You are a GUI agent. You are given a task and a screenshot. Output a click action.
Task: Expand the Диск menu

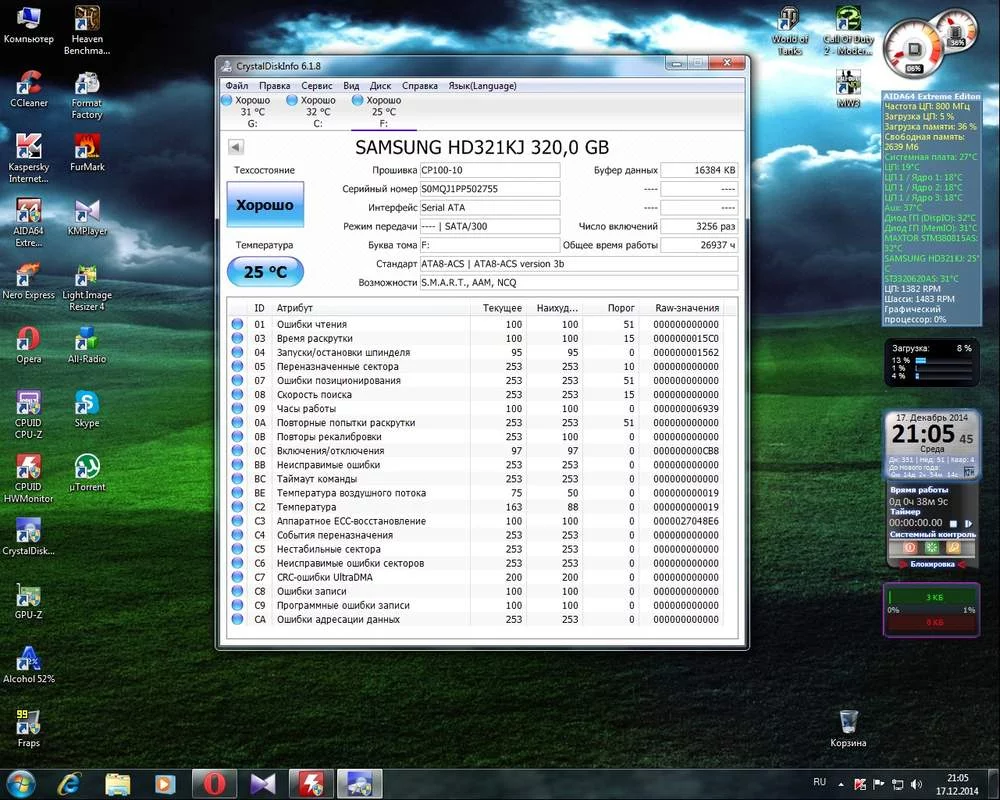click(380, 86)
